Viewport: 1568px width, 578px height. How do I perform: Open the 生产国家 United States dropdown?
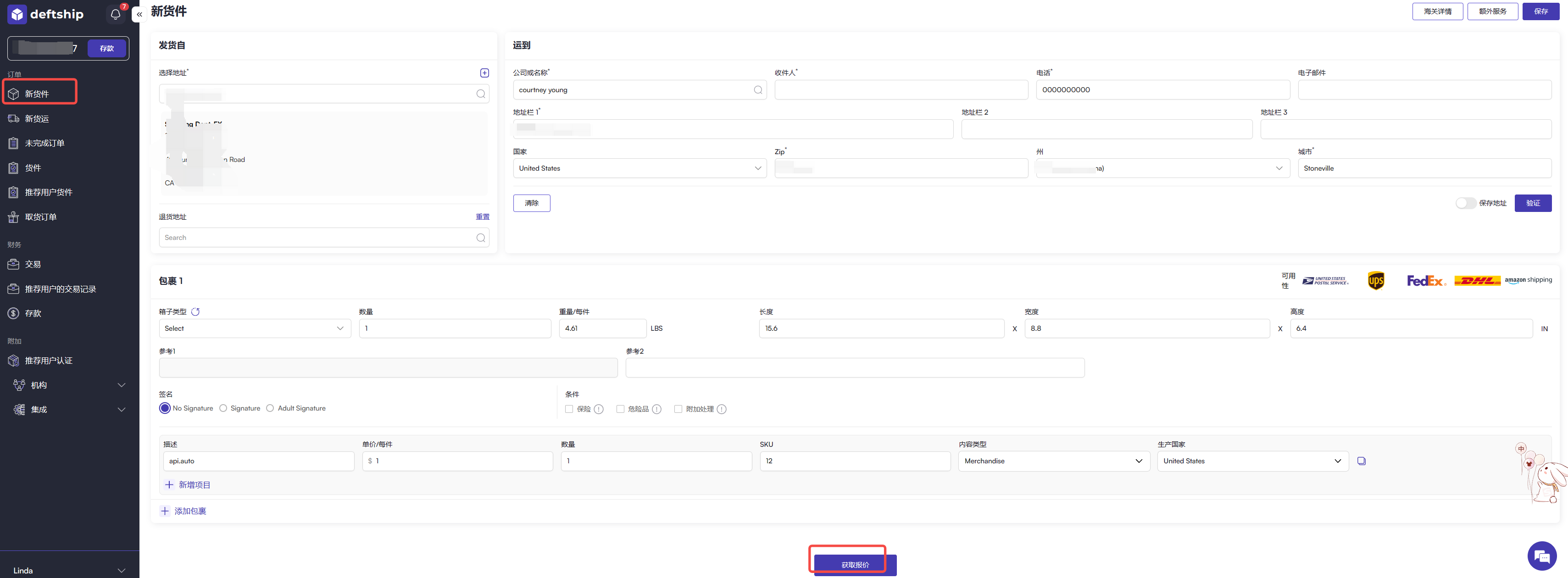point(1253,461)
